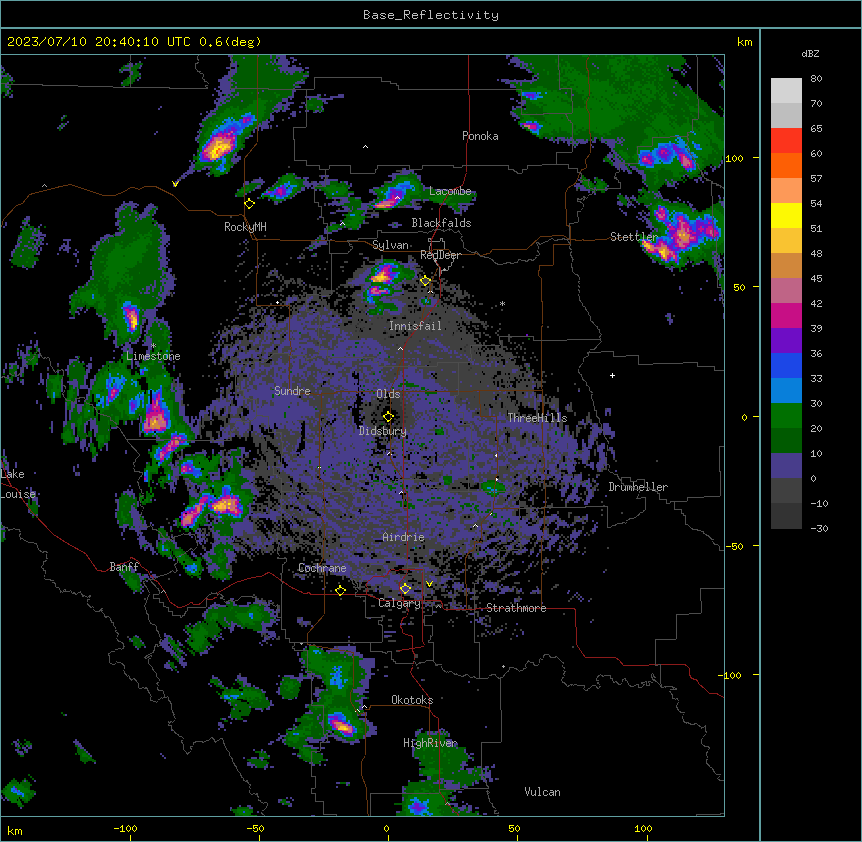Image resolution: width=862 pixels, height=842 pixels.
Task: Click the Ponoka city label
Action: (480, 136)
